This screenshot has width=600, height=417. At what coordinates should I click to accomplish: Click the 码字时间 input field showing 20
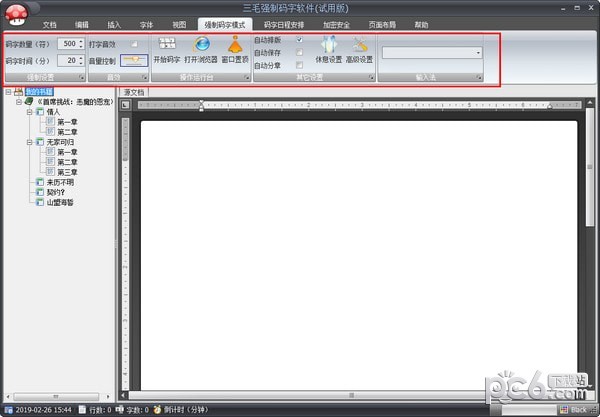[x=67, y=60]
